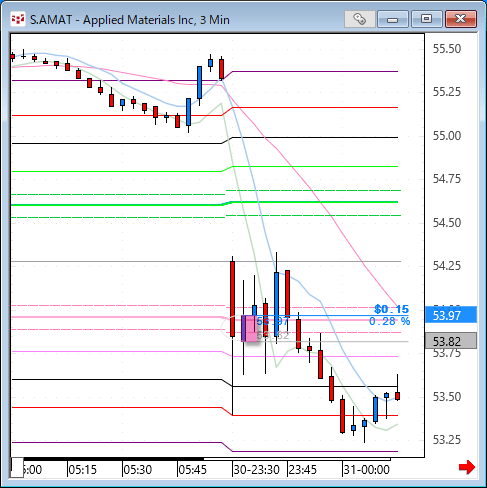Minimize the S.AMAT chart window
This screenshot has width=487, height=488.
pyautogui.click(x=393, y=19)
